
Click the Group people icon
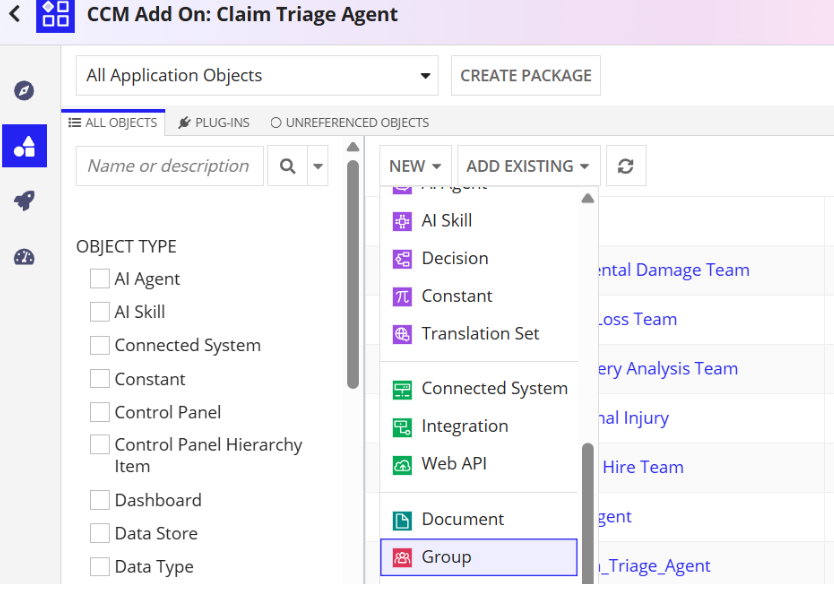point(402,557)
